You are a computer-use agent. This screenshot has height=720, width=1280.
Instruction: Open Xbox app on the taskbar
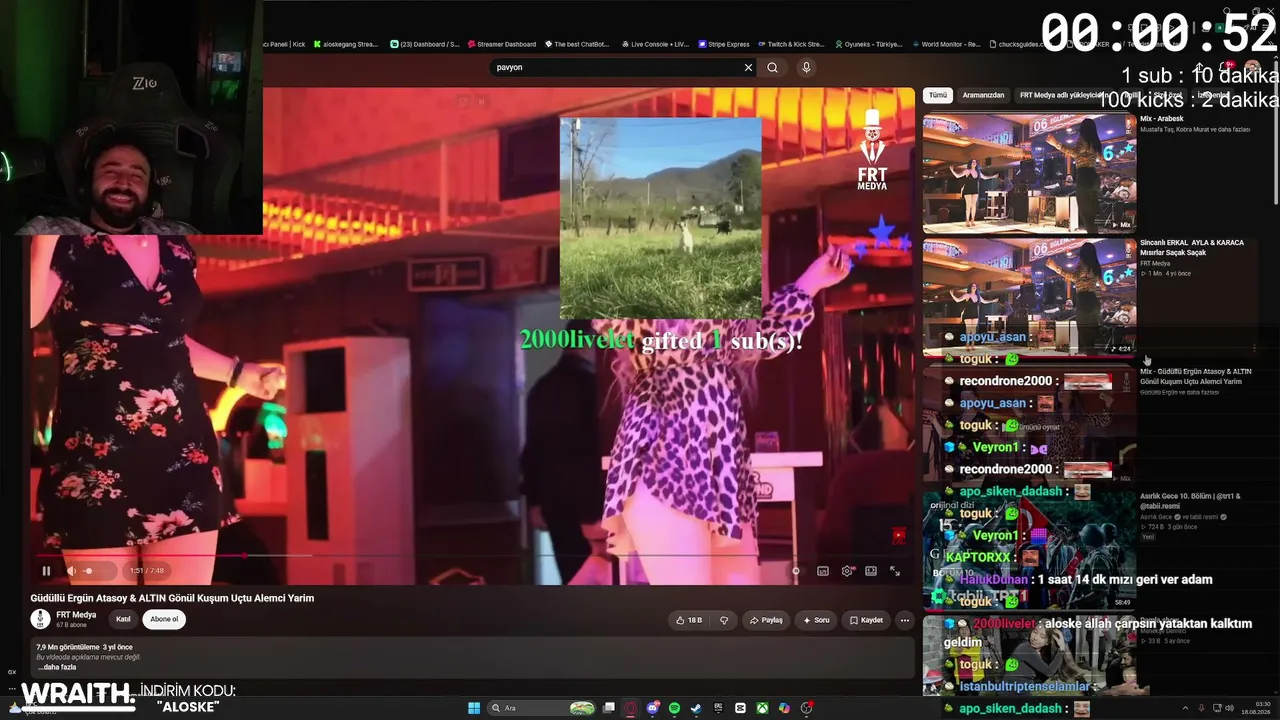click(762, 708)
